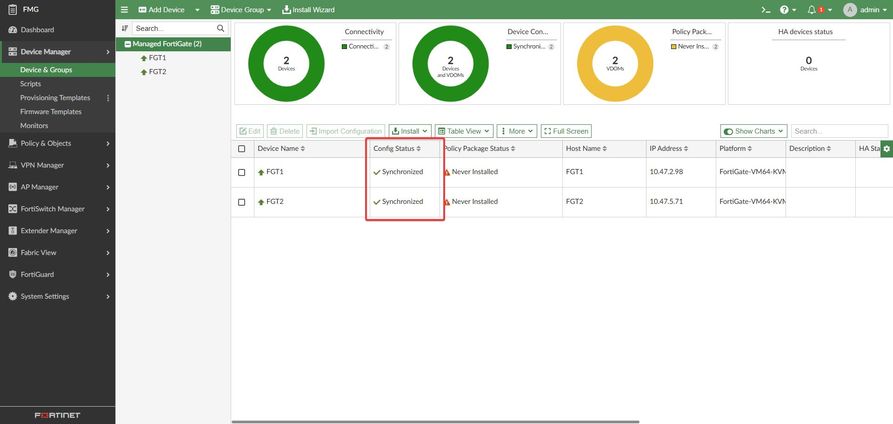Image resolution: width=893 pixels, height=424 pixels.
Task: Open the notifications bell icon
Action: 812,10
